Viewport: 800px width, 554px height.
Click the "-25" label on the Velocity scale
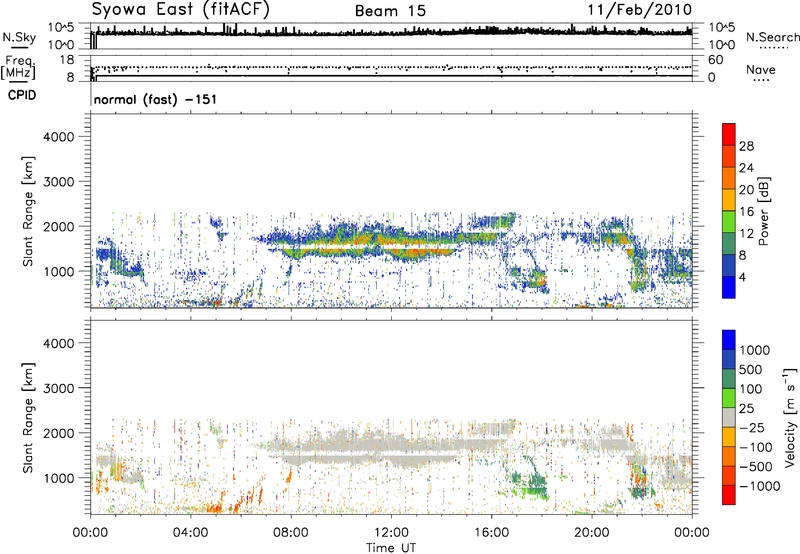click(x=751, y=428)
